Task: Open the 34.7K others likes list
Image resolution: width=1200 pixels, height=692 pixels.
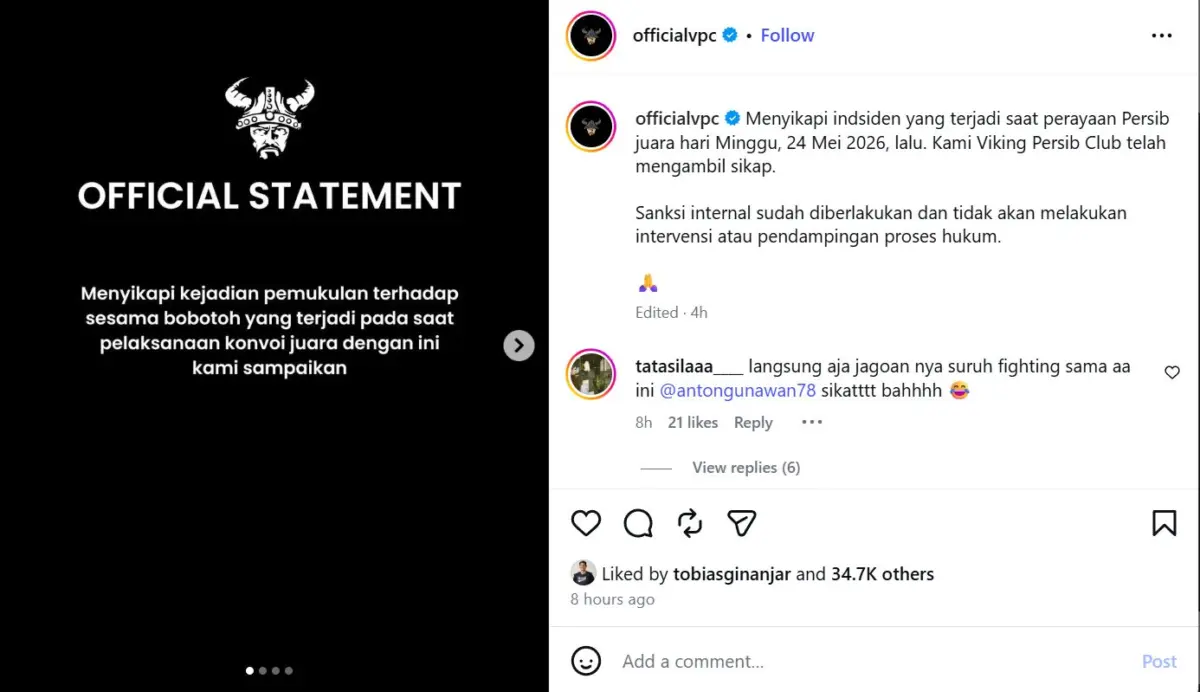Action: 882,574
